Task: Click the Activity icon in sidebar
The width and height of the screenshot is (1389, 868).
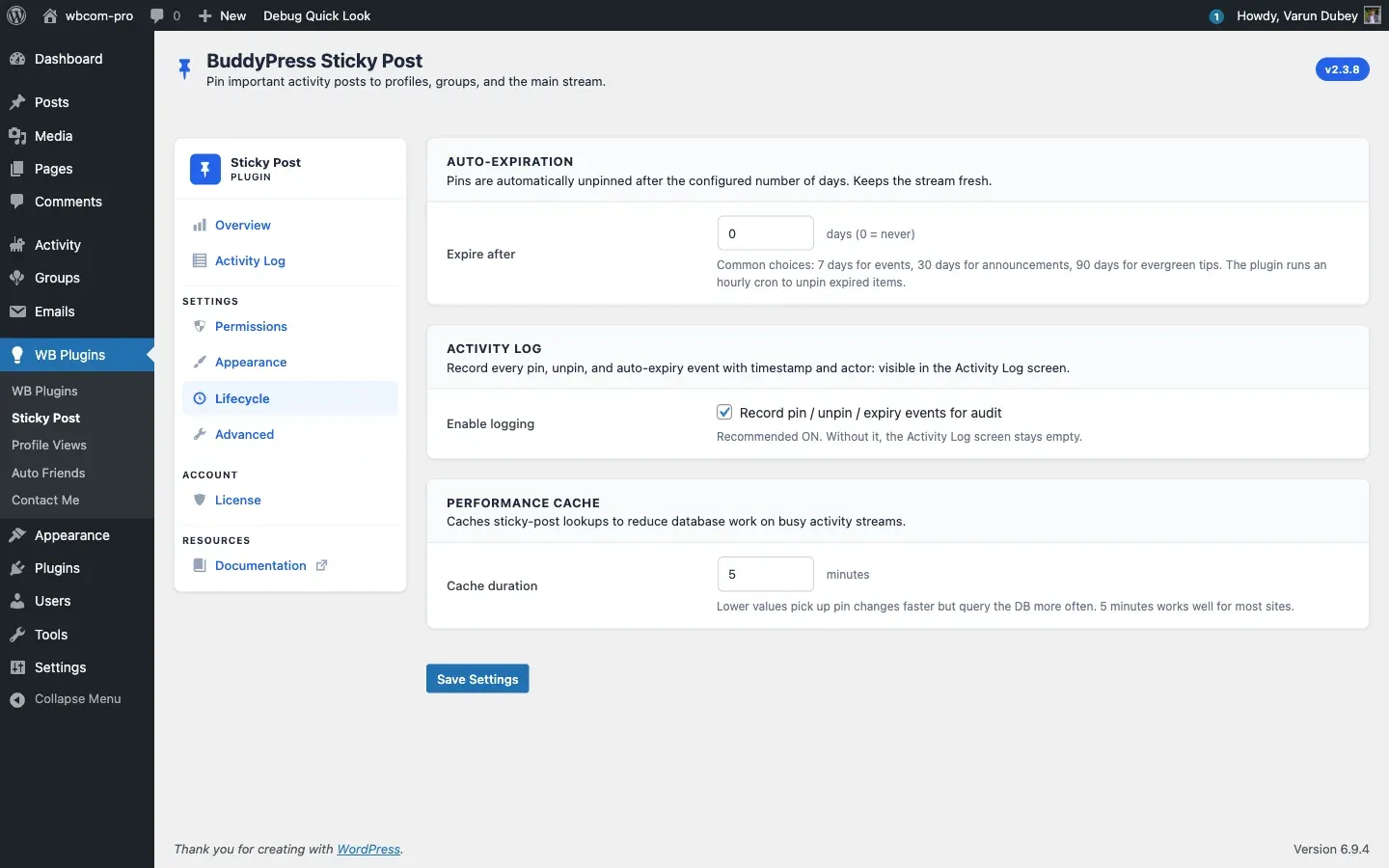Action: tap(17, 245)
